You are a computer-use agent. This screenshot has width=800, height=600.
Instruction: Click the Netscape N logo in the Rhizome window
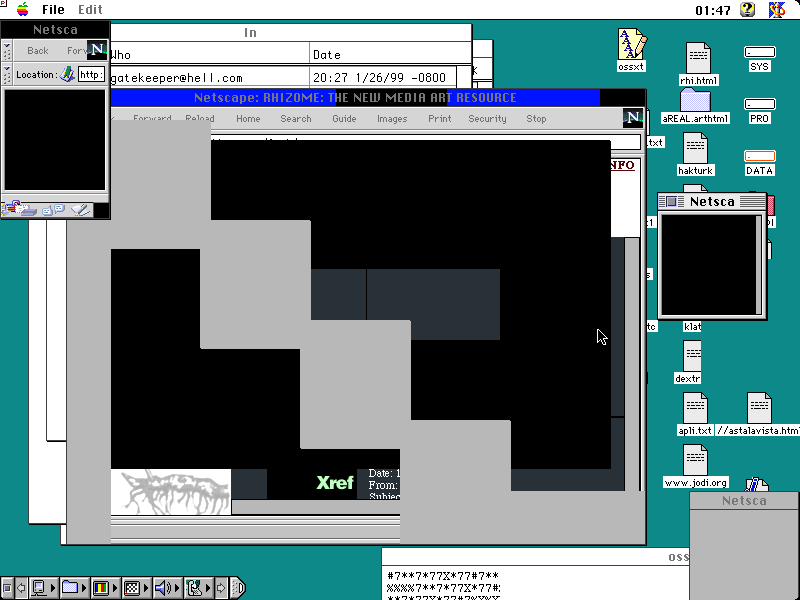pos(632,118)
